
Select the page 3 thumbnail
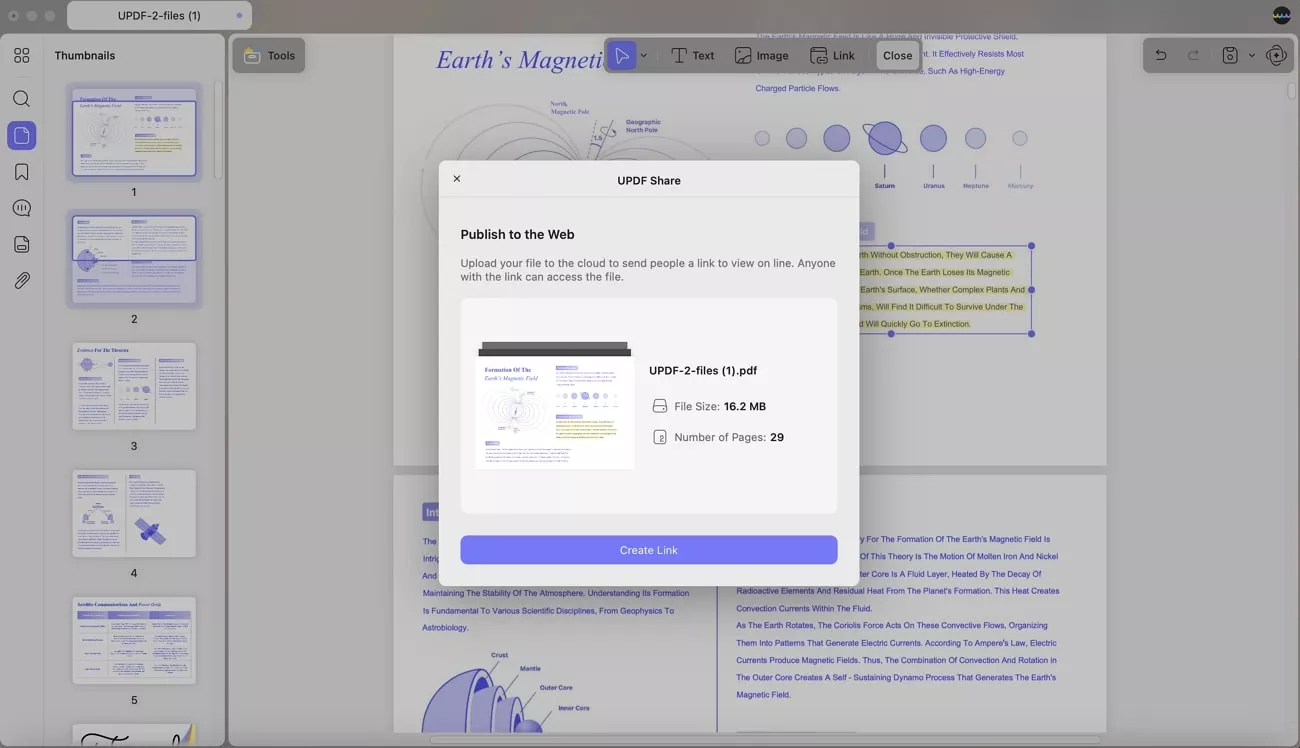pyautogui.click(x=133, y=386)
